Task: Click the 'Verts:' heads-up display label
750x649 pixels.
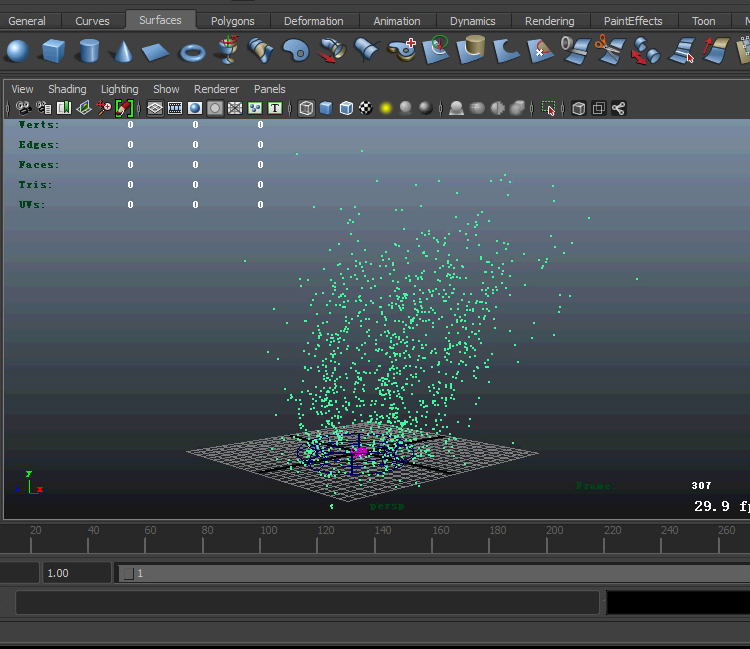Action: coord(39,125)
